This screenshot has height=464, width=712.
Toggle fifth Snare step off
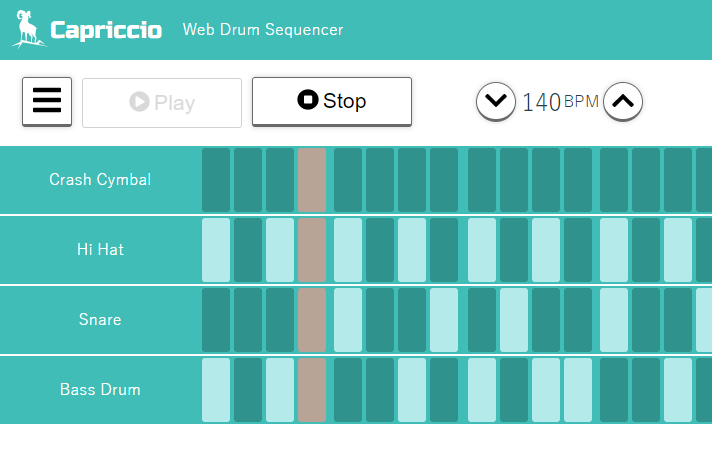coord(348,320)
